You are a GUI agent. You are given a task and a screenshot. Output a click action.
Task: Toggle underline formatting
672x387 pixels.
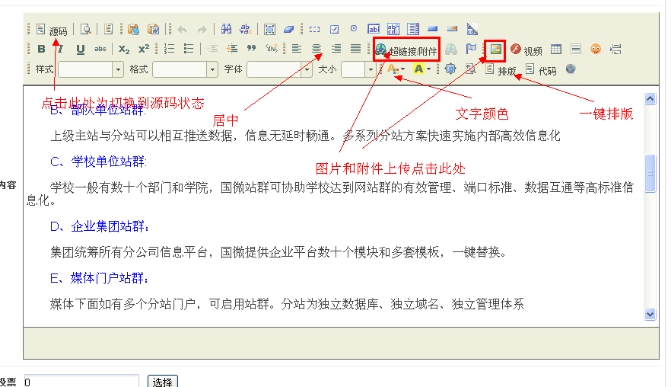tap(80, 49)
